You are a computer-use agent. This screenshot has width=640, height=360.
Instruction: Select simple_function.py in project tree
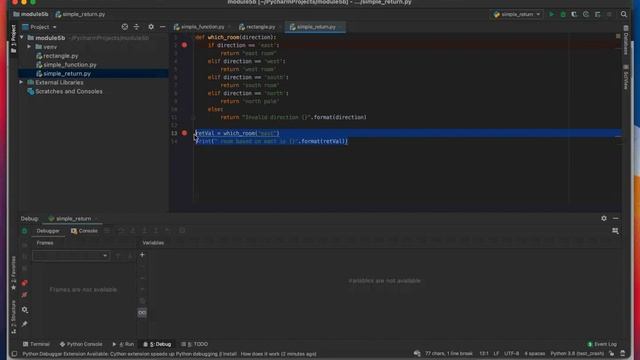70,65
